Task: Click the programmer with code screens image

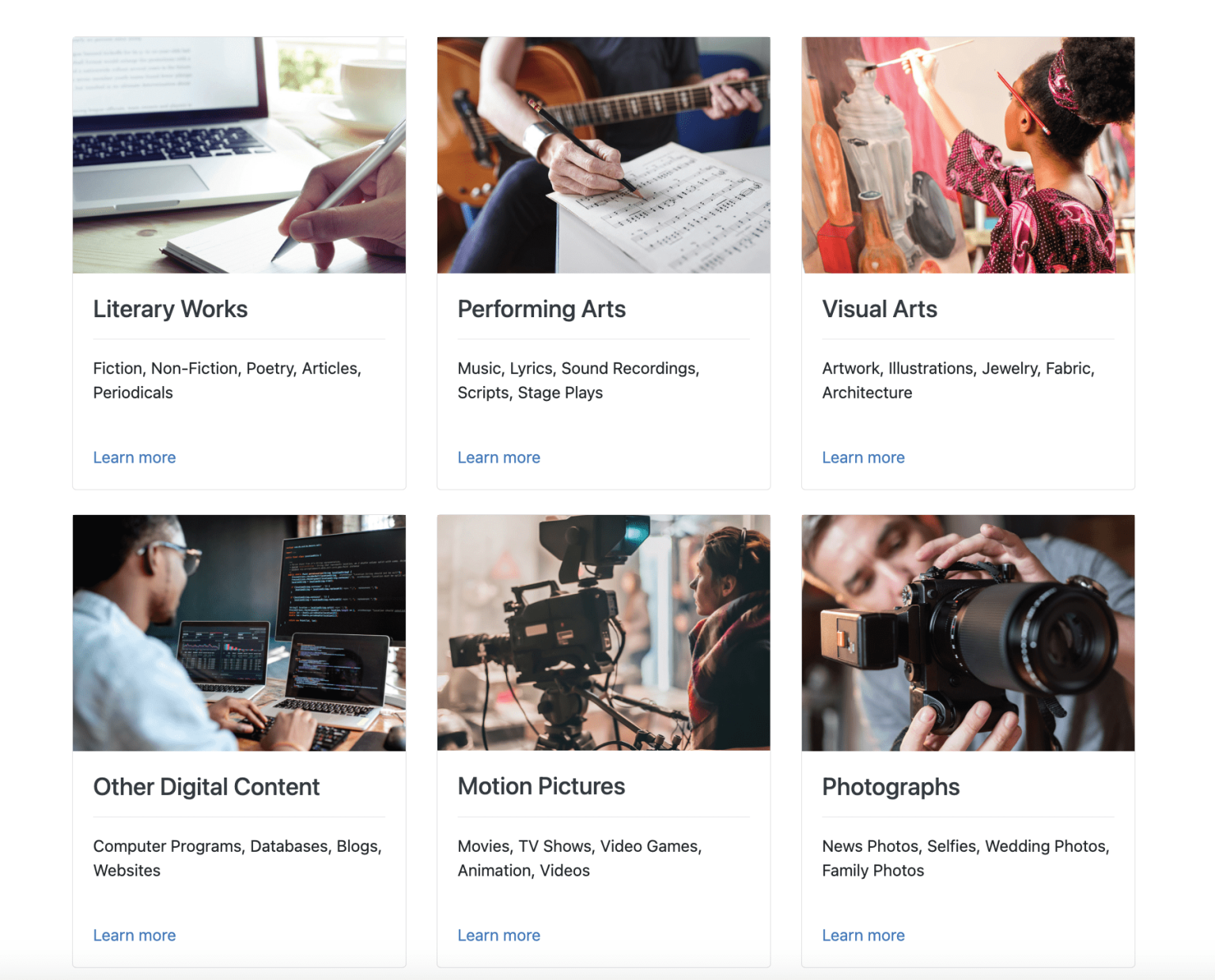Action: point(239,632)
